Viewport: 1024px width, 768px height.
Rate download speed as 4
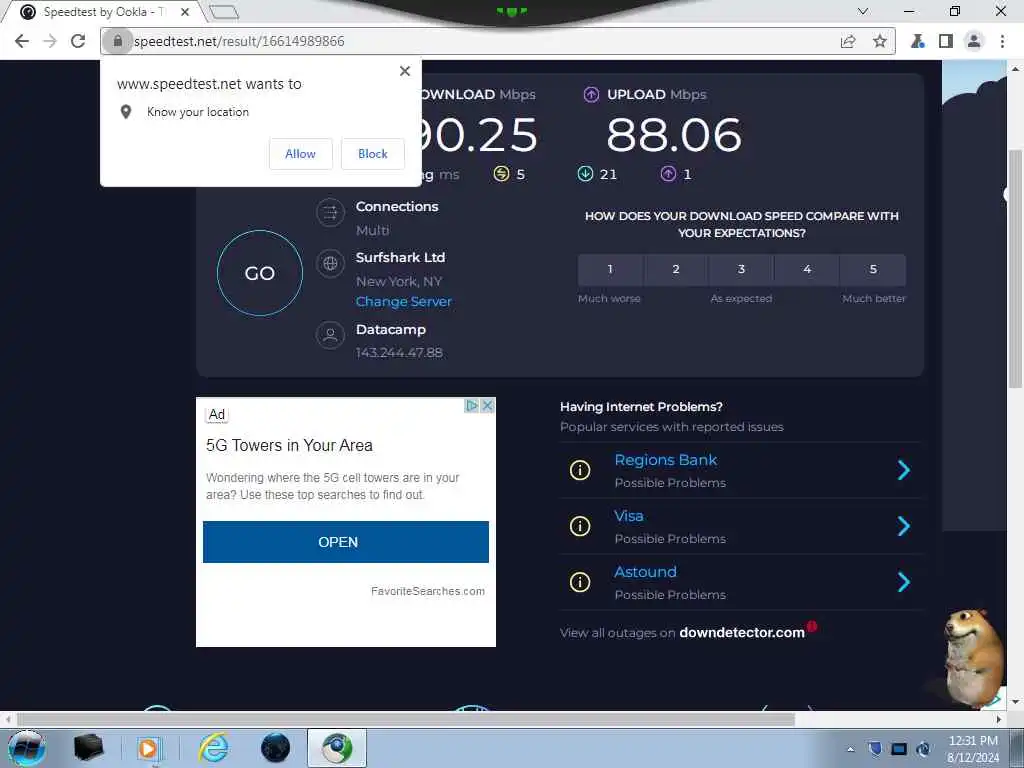pos(807,270)
